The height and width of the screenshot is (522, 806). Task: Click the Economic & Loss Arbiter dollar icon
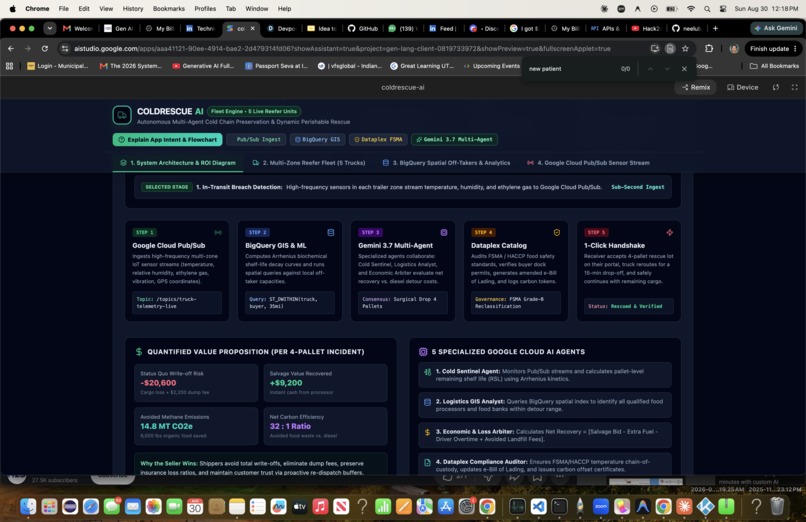(427, 433)
